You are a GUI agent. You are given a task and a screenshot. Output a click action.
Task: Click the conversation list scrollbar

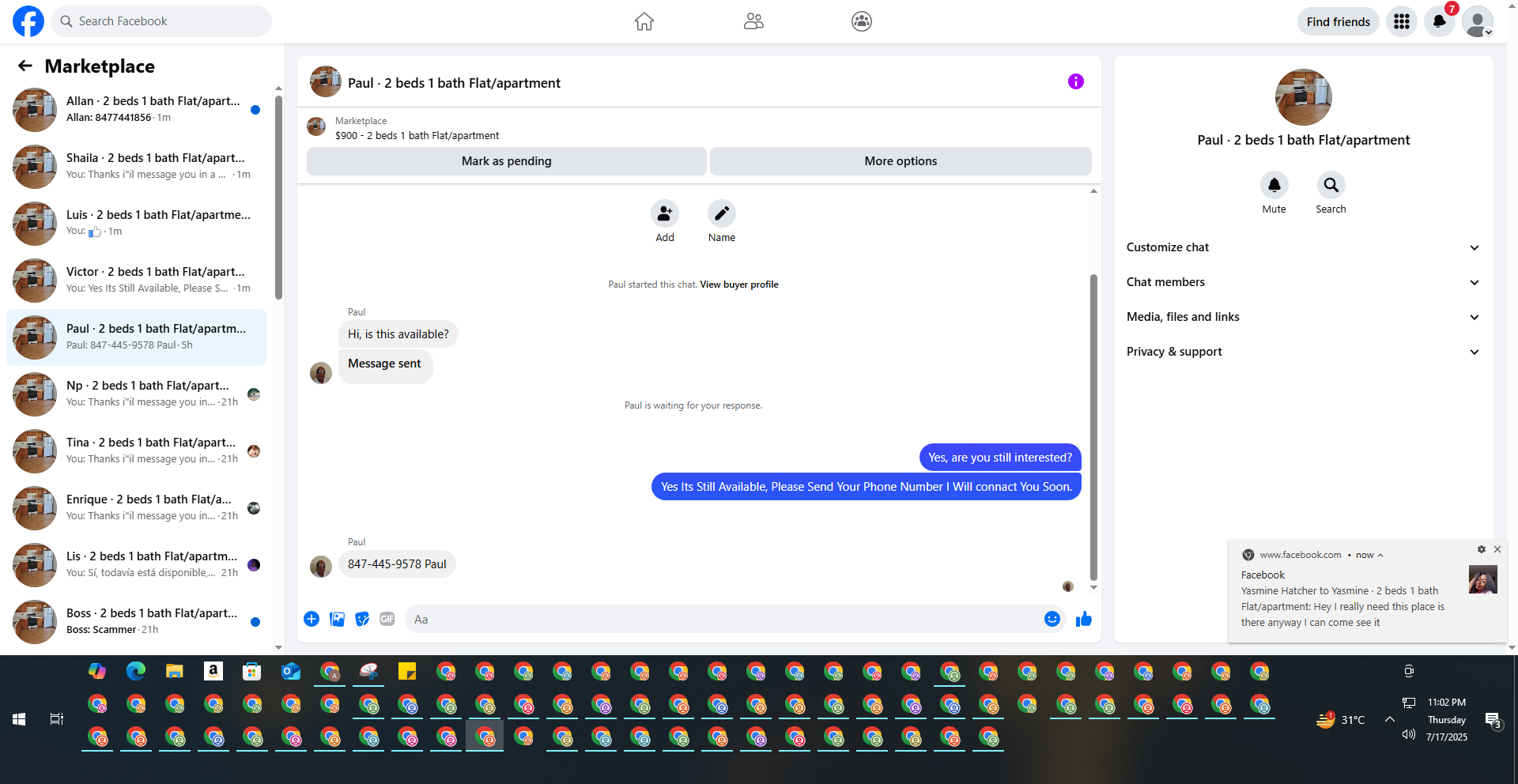click(278, 198)
